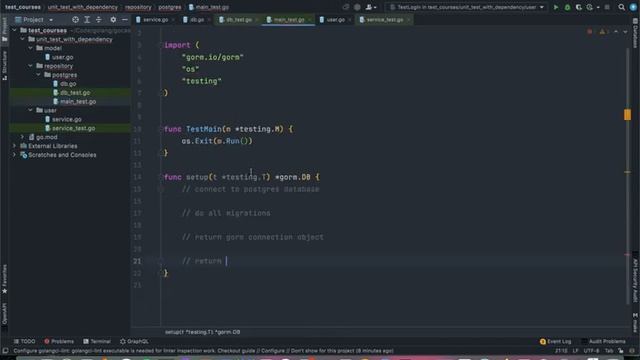Collapse the unit_test_with_dependency folder
The image size is (640, 360).
pos(22,39)
